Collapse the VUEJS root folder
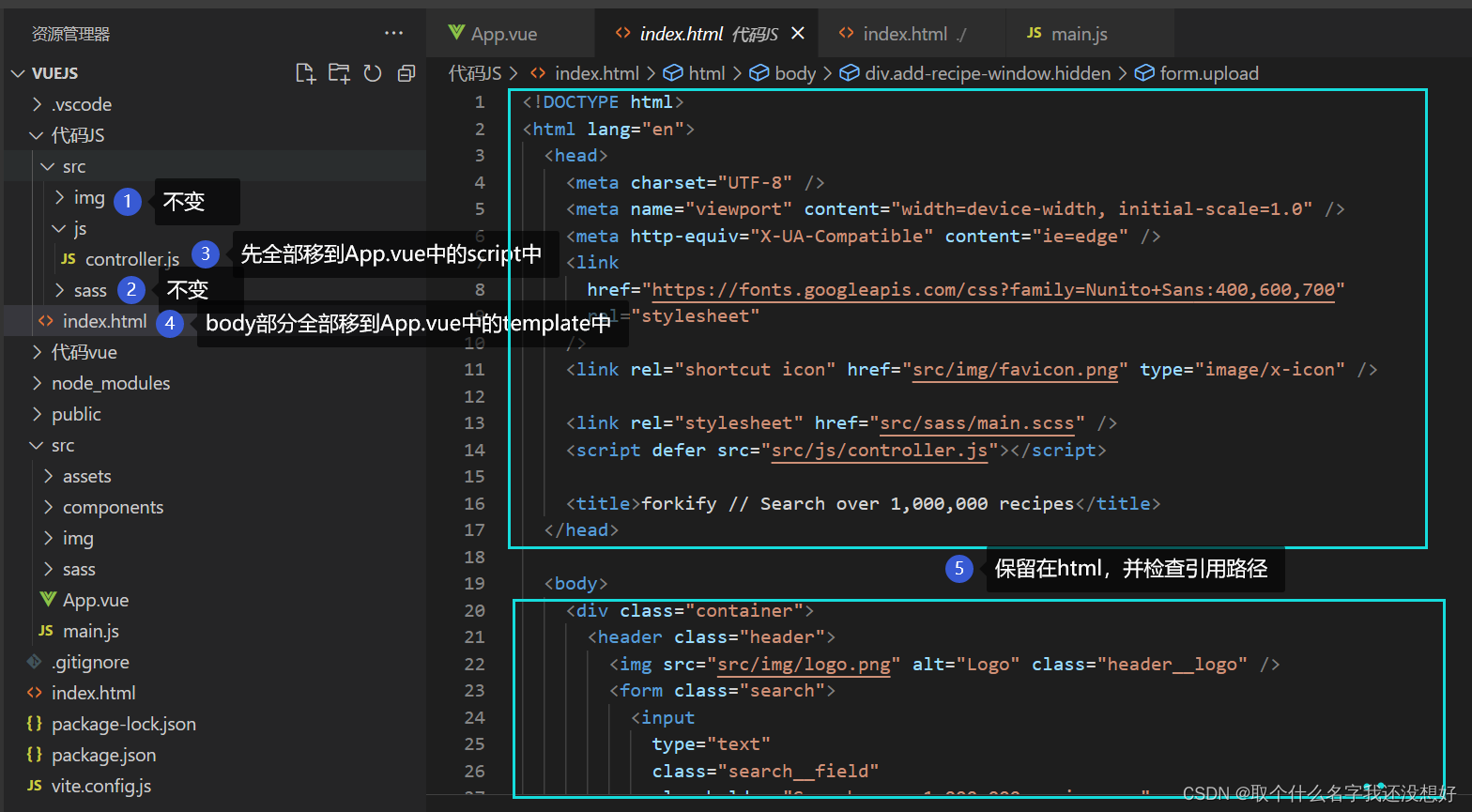1472x812 pixels. coord(19,73)
